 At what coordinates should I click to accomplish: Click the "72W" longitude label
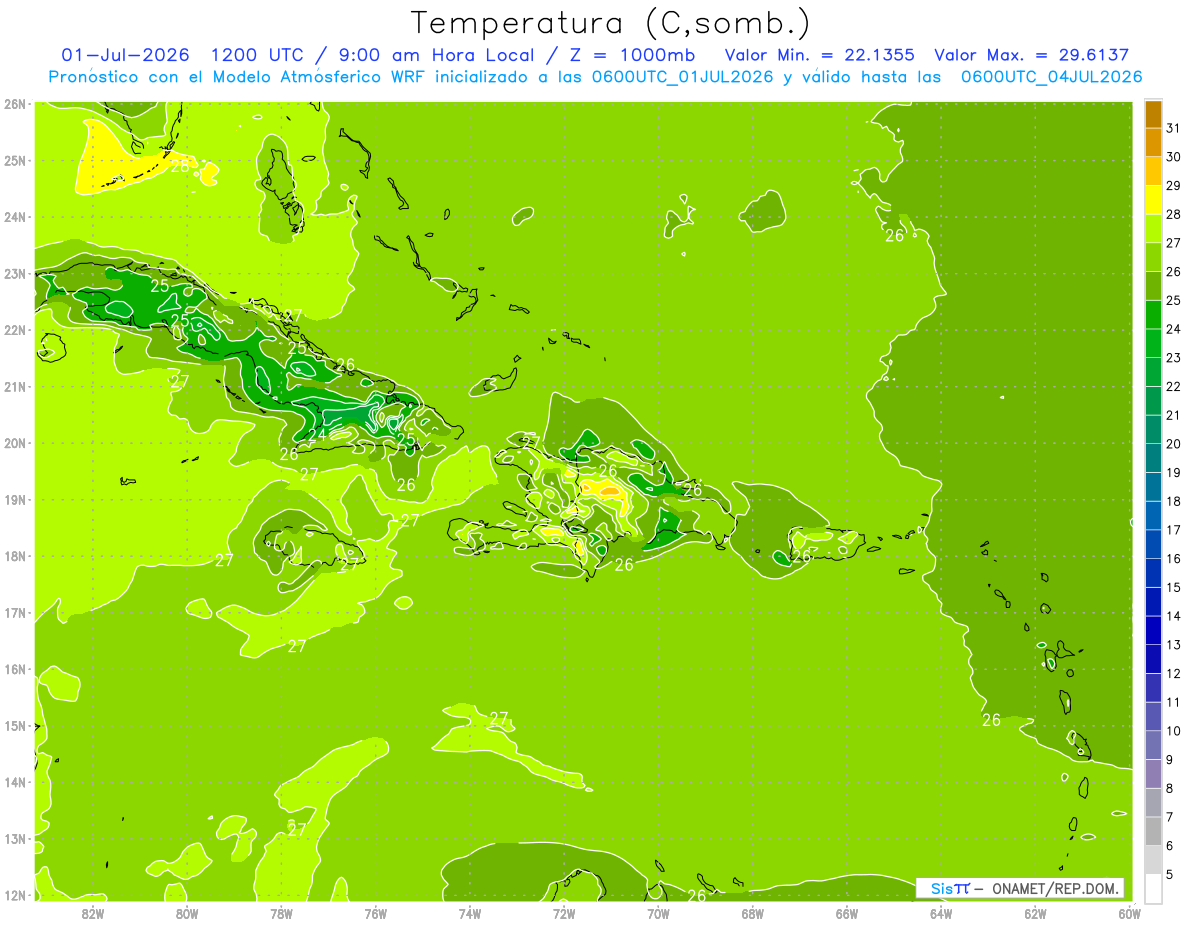point(564,912)
